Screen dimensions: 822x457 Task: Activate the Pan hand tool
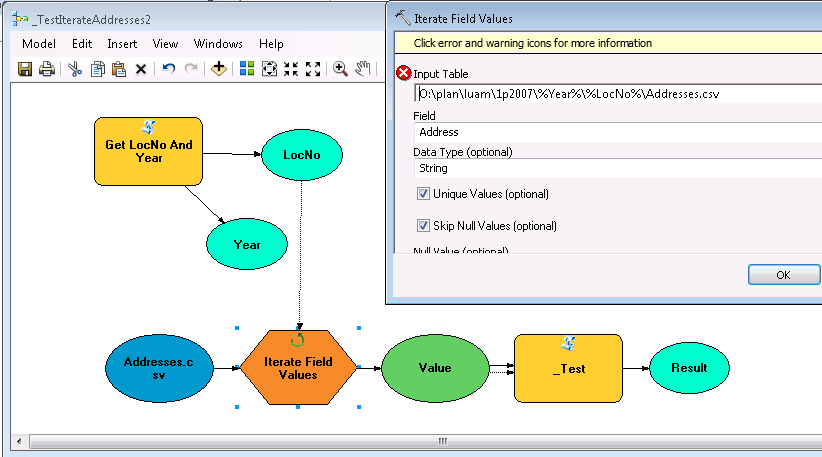tap(363, 69)
